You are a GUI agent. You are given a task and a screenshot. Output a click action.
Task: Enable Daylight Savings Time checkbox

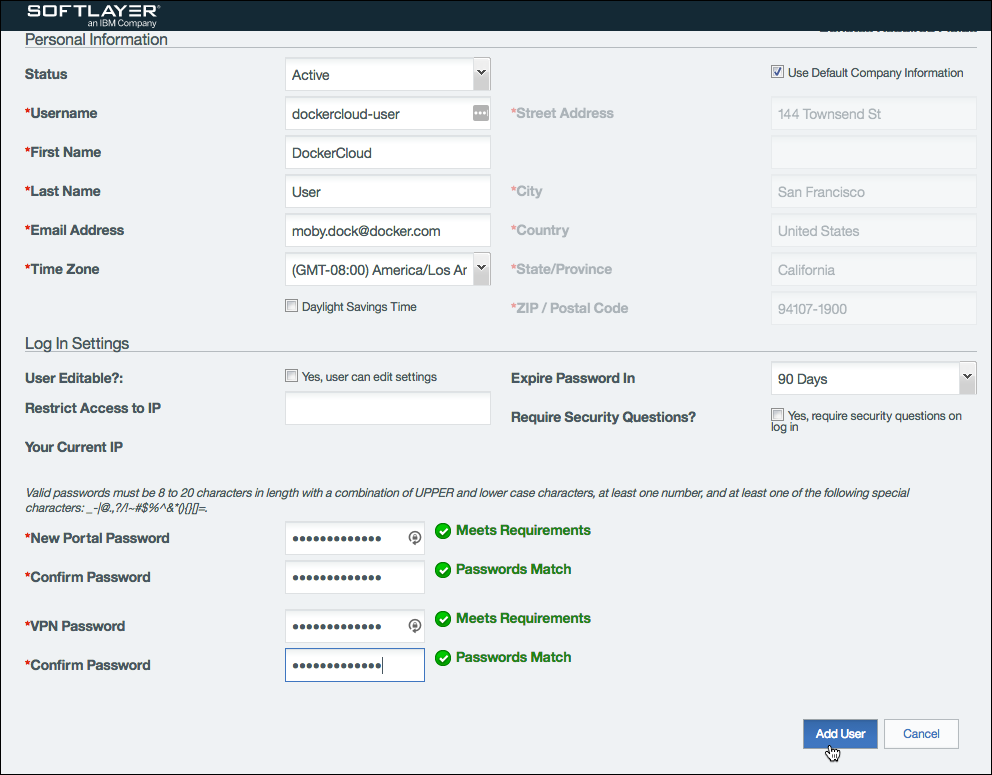tap(292, 306)
